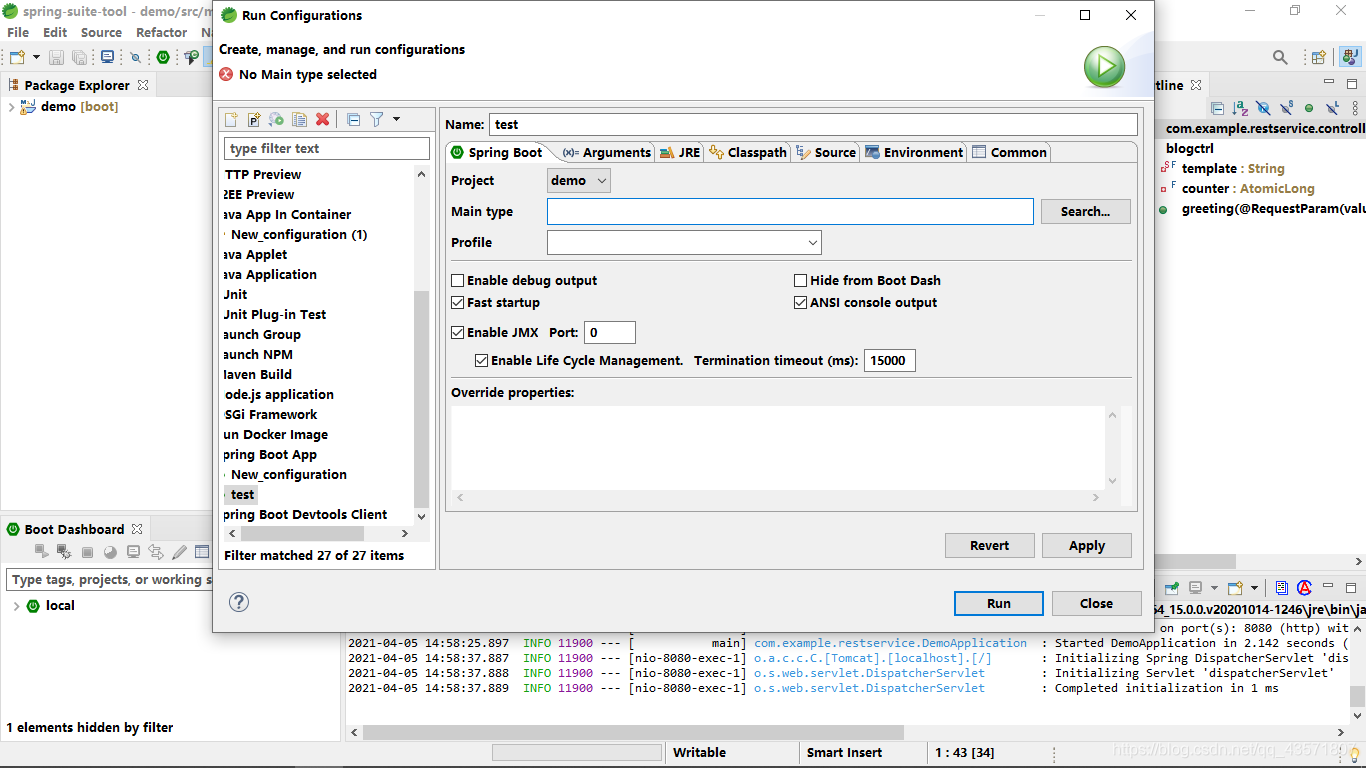The height and width of the screenshot is (768, 1366).
Task: Switch to the Arguments tab
Action: (x=606, y=153)
